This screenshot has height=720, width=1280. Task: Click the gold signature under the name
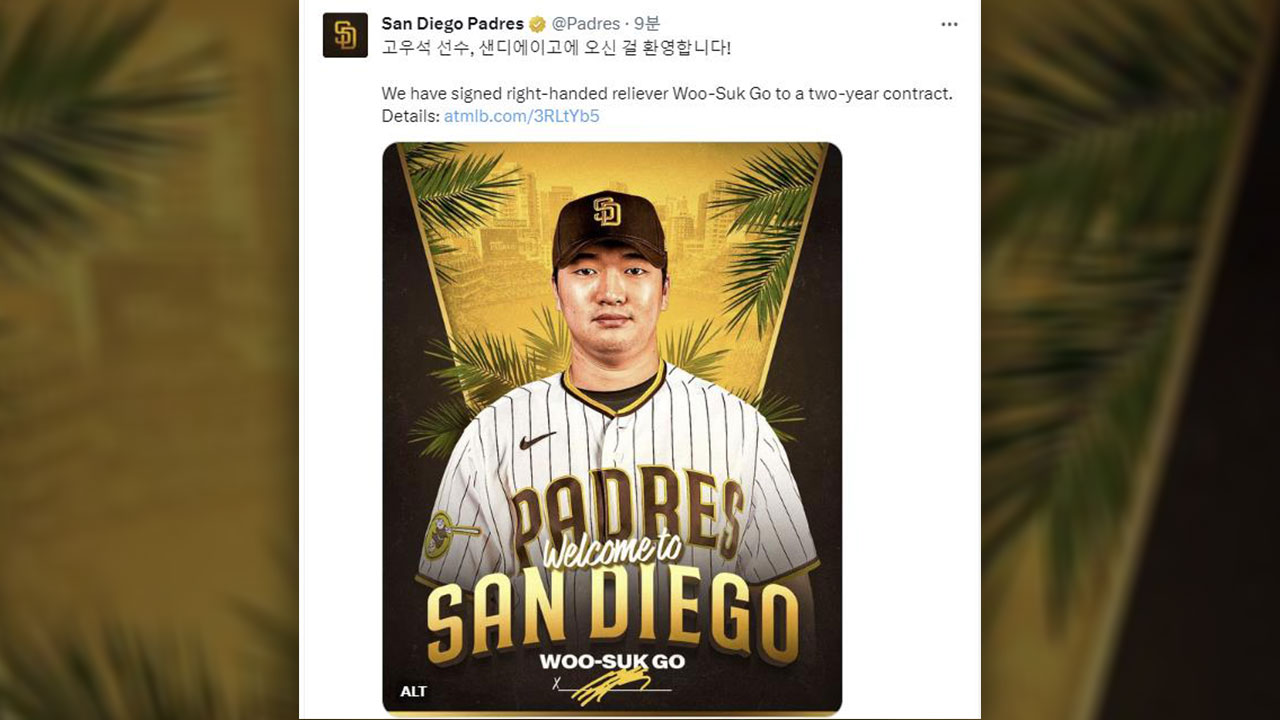(x=611, y=686)
